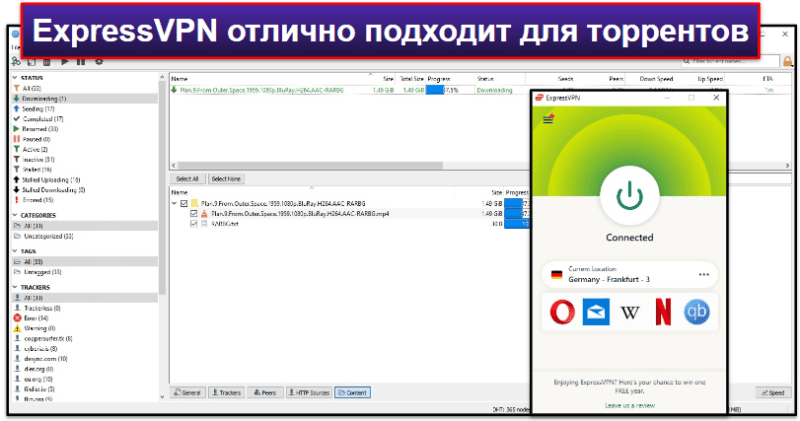Switch to the Content tab
This screenshot has height=421, width=800.
coord(353,392)
